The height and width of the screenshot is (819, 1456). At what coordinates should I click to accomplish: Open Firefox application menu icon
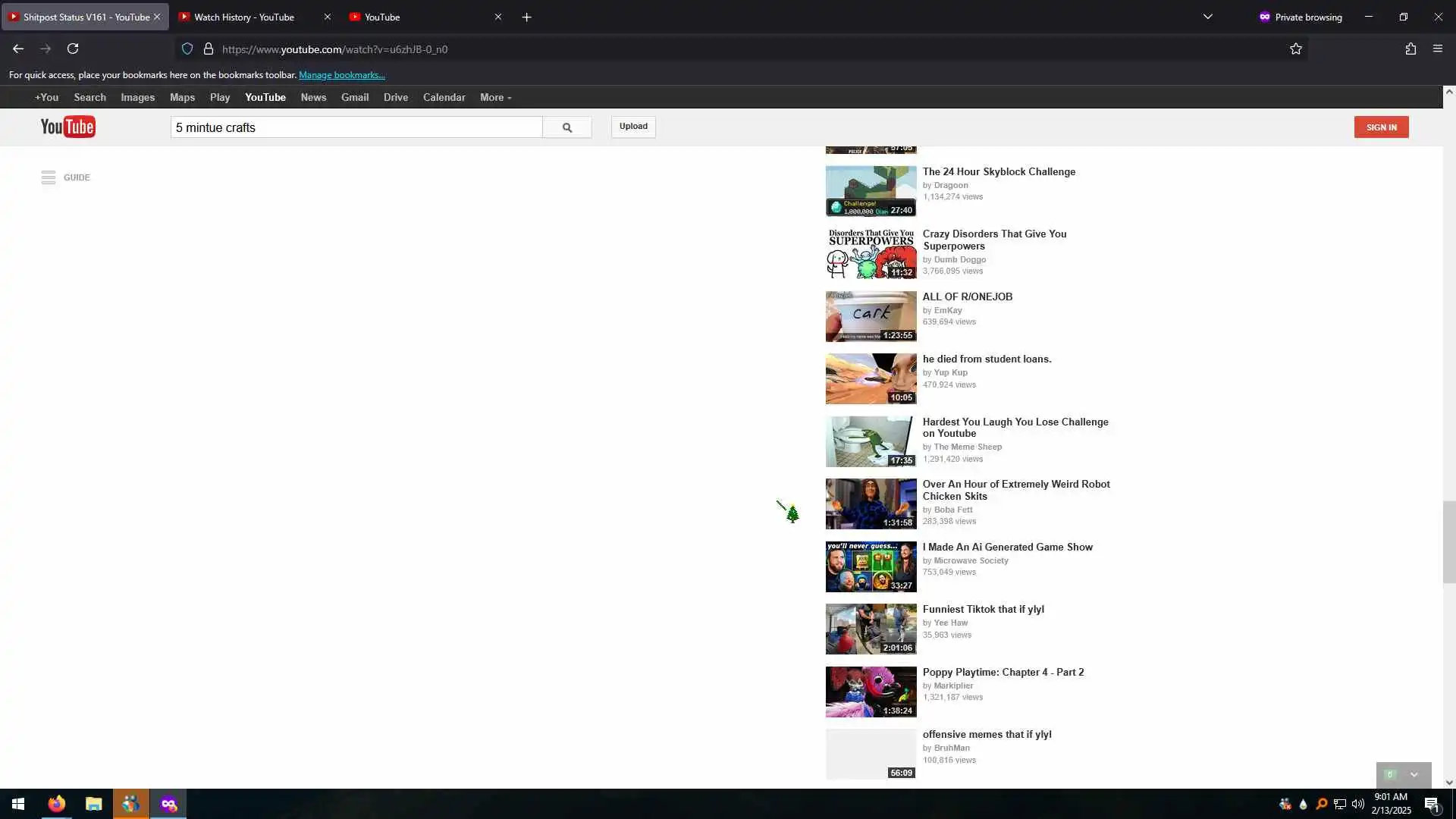point(1437,49)
